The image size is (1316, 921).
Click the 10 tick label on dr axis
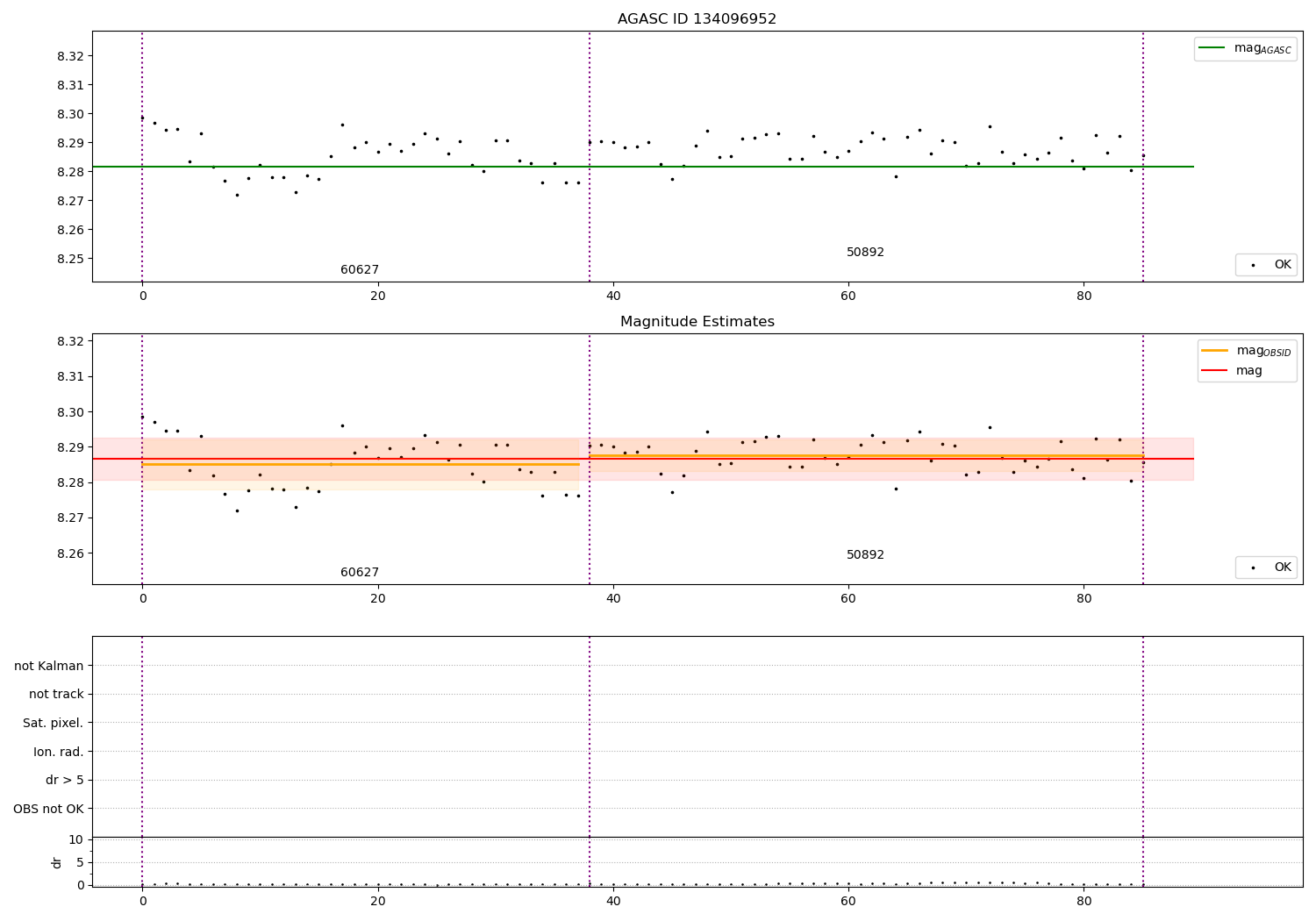coord(75,839)
